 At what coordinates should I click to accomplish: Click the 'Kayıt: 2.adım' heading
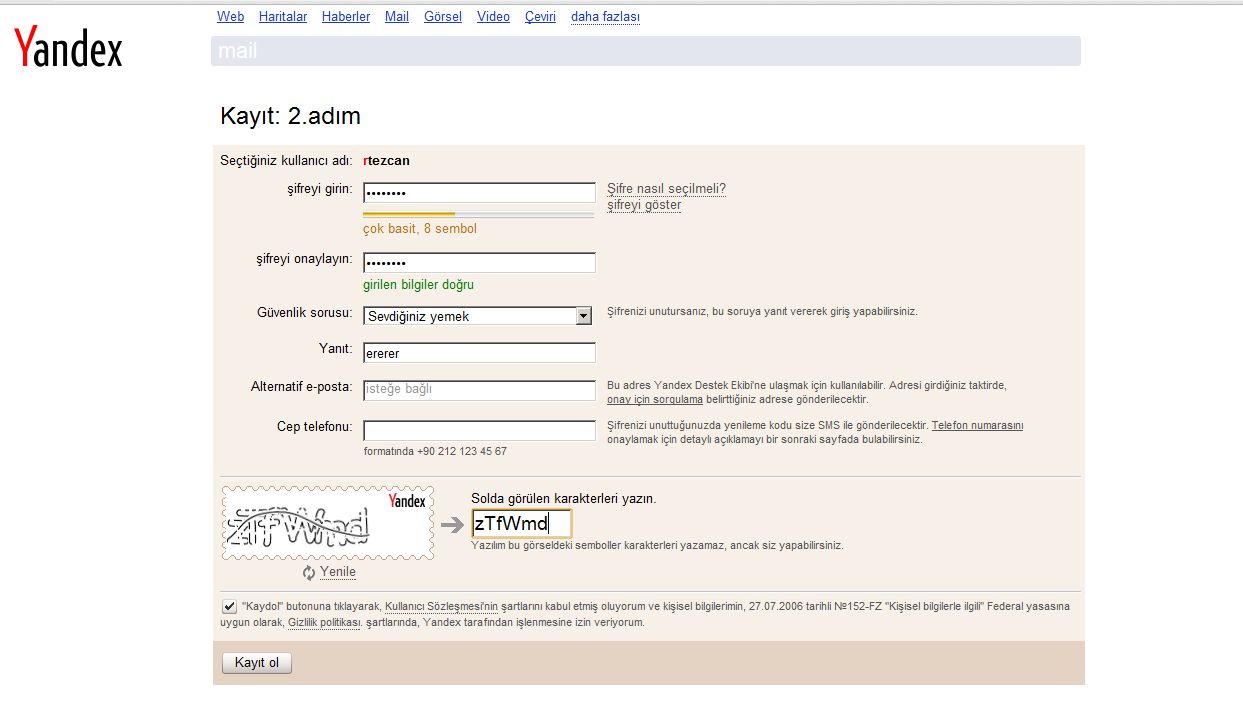pos(290,116)
